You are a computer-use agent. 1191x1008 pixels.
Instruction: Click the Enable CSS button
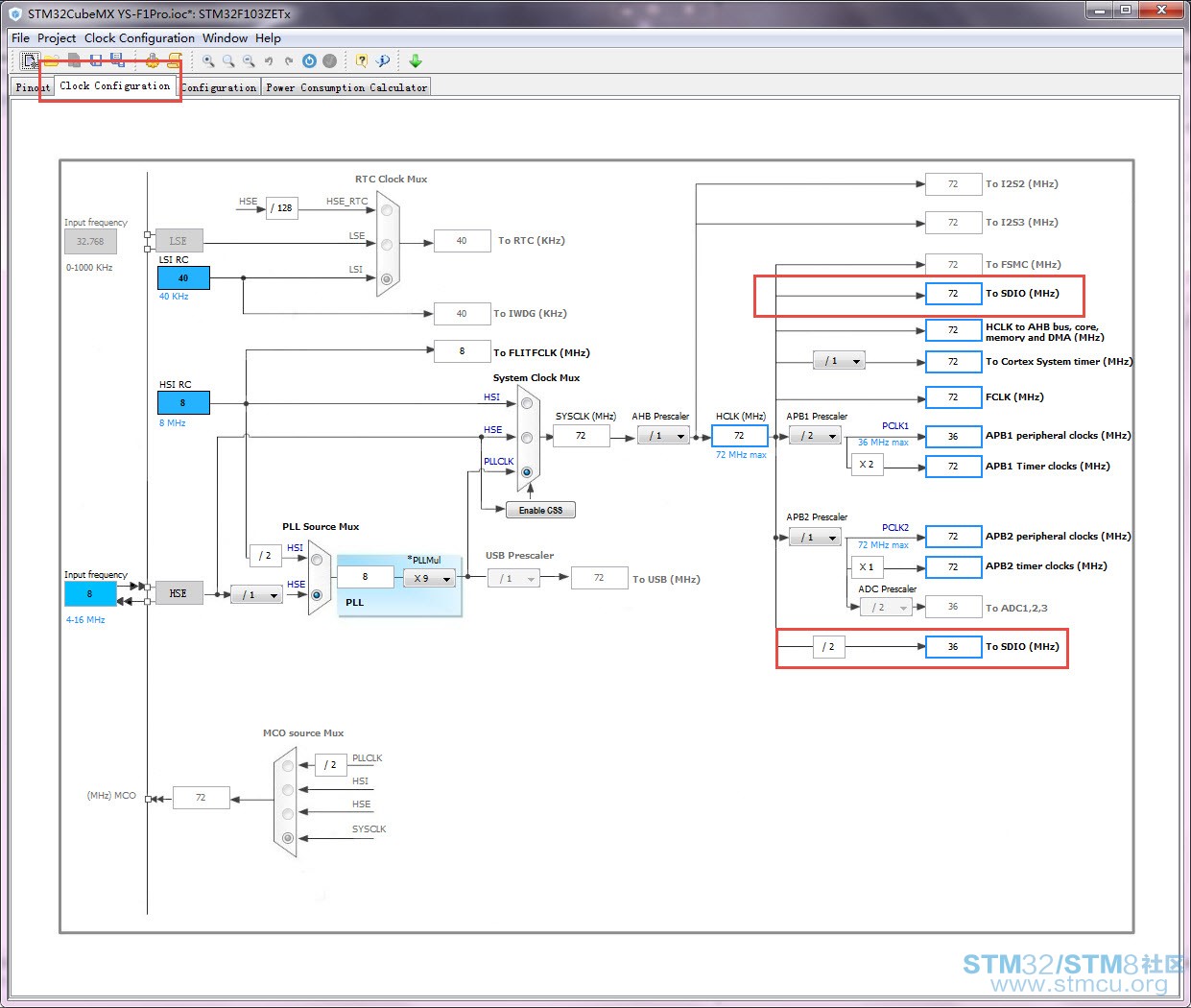tap(540, 510)
